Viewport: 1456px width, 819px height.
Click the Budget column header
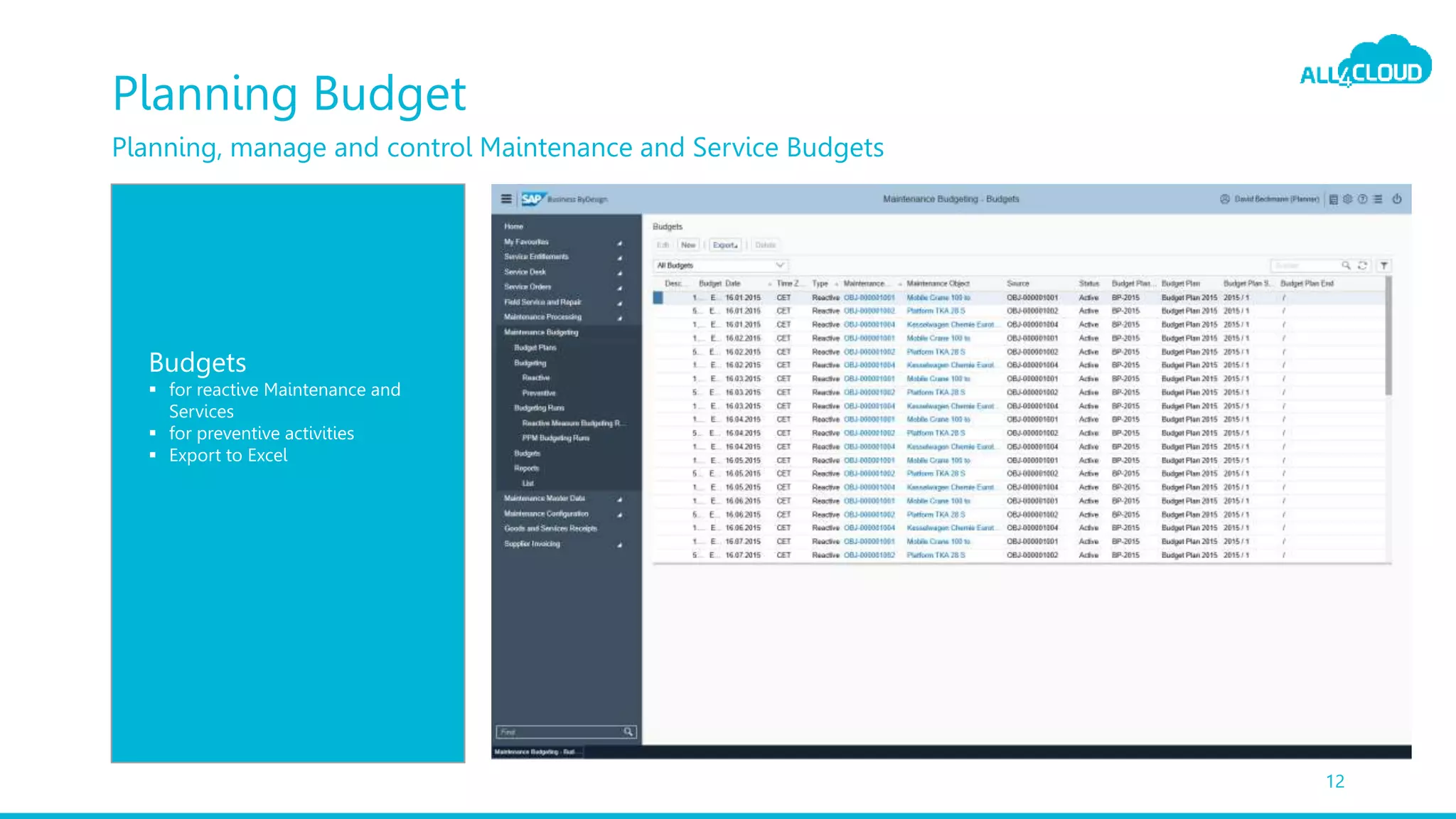click(710, 284)
